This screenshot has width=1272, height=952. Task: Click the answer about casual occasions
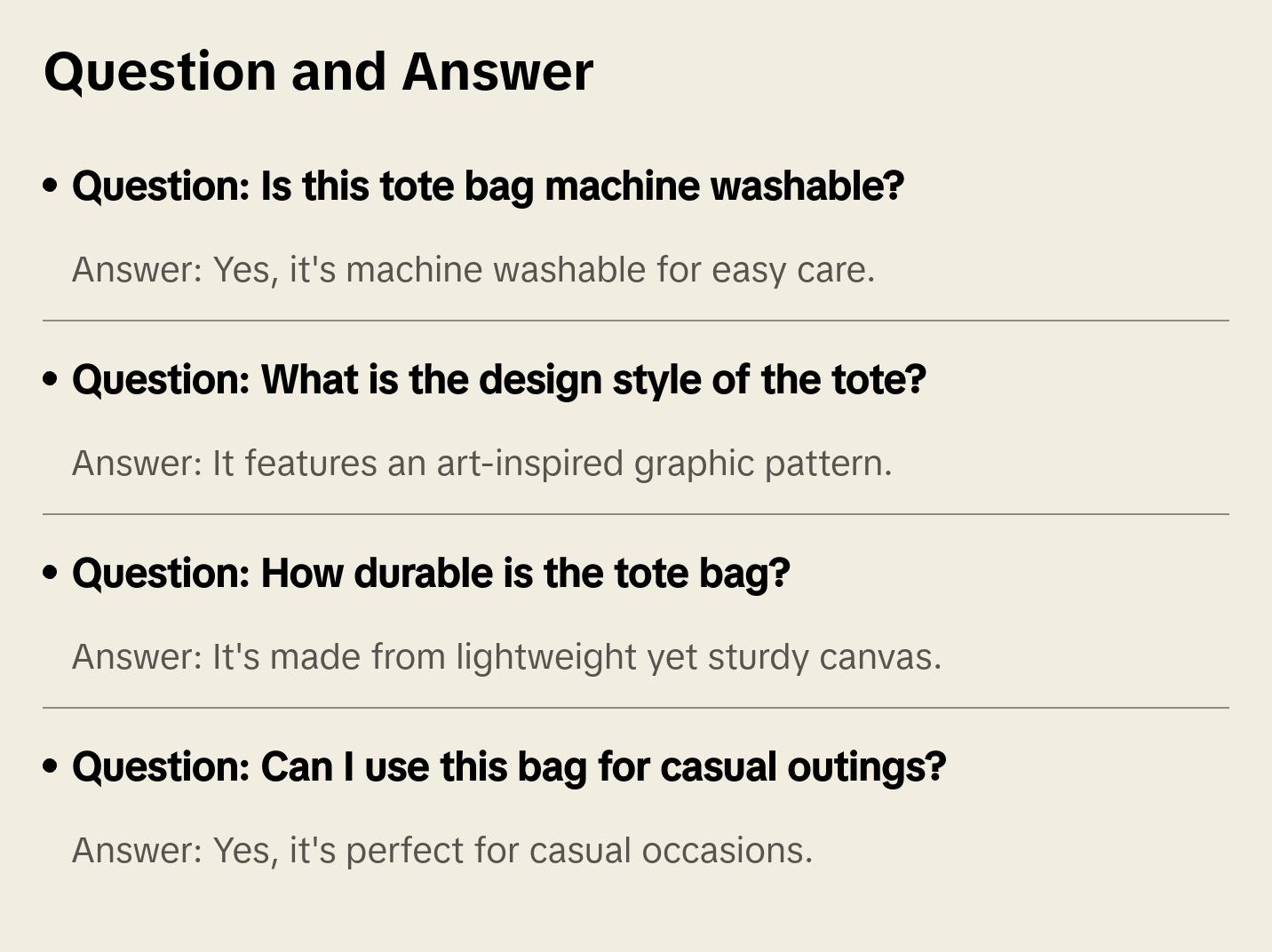442,851
